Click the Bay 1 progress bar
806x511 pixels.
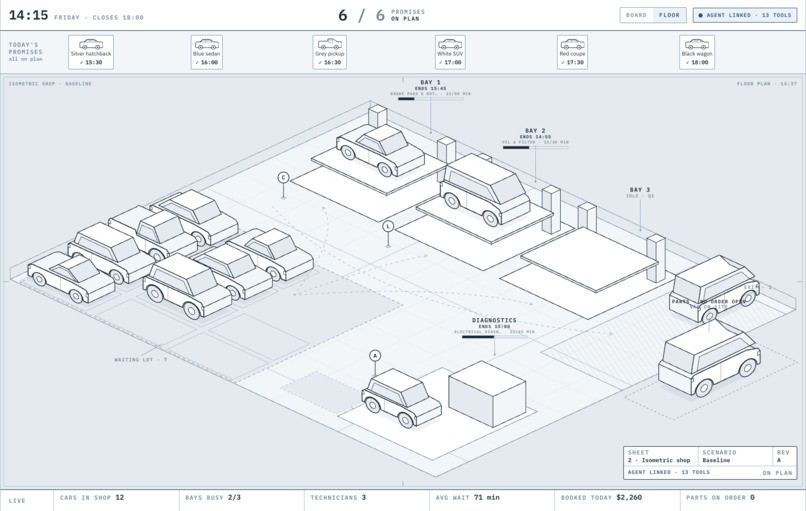point(431,99)
